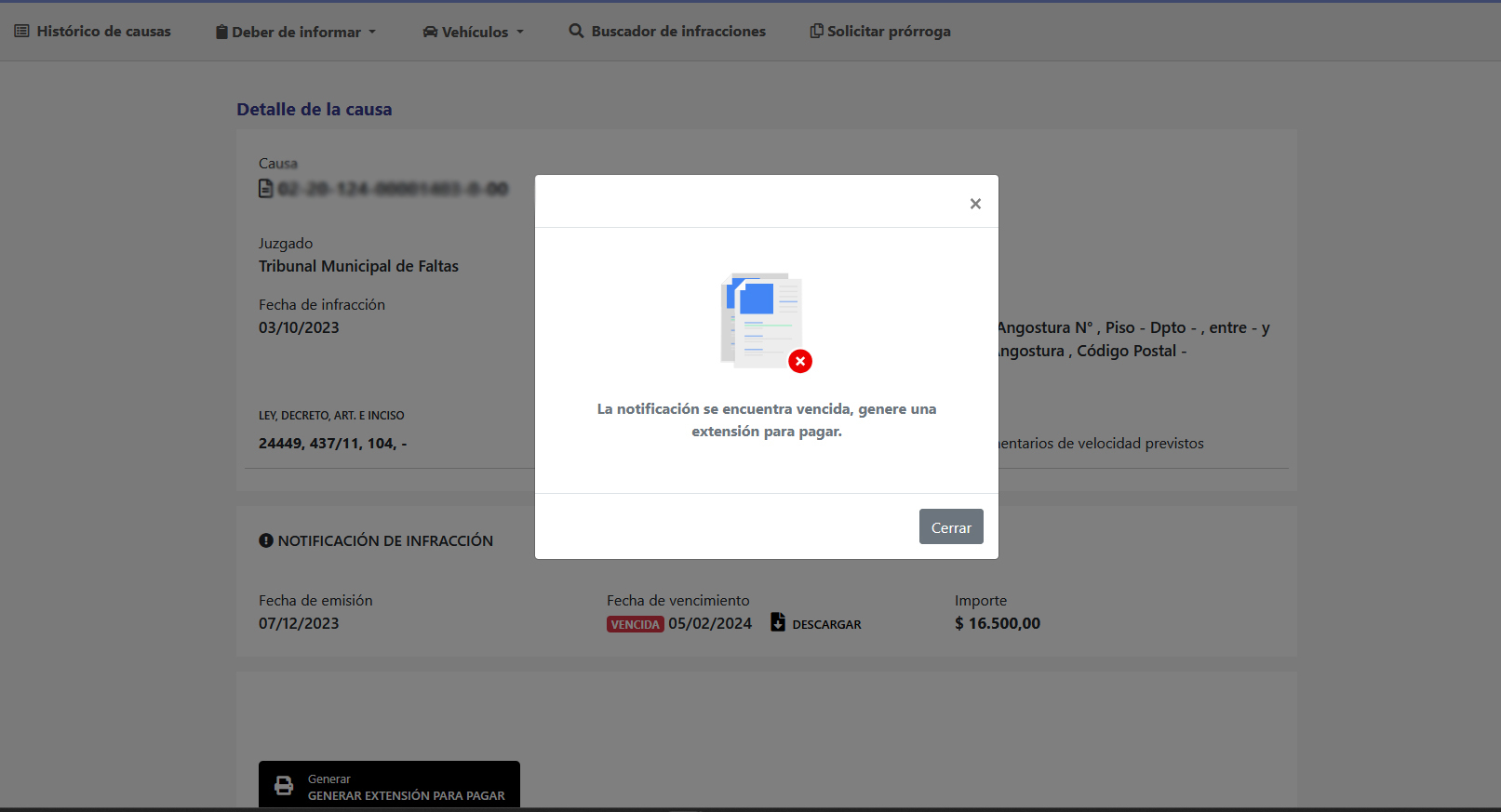Click the document icon next to the causa number
The height and width of the screenshot is (812, 1501).
click(266, 189)
